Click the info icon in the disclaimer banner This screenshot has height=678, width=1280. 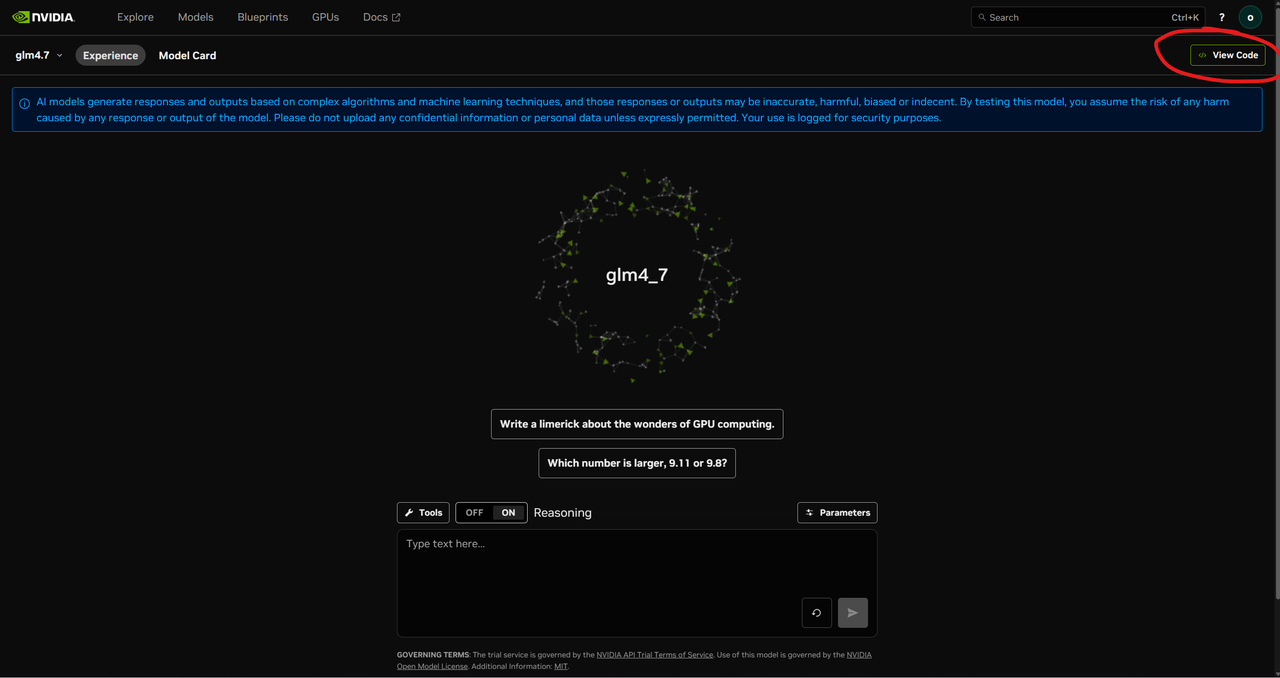[x=25, y=103]
